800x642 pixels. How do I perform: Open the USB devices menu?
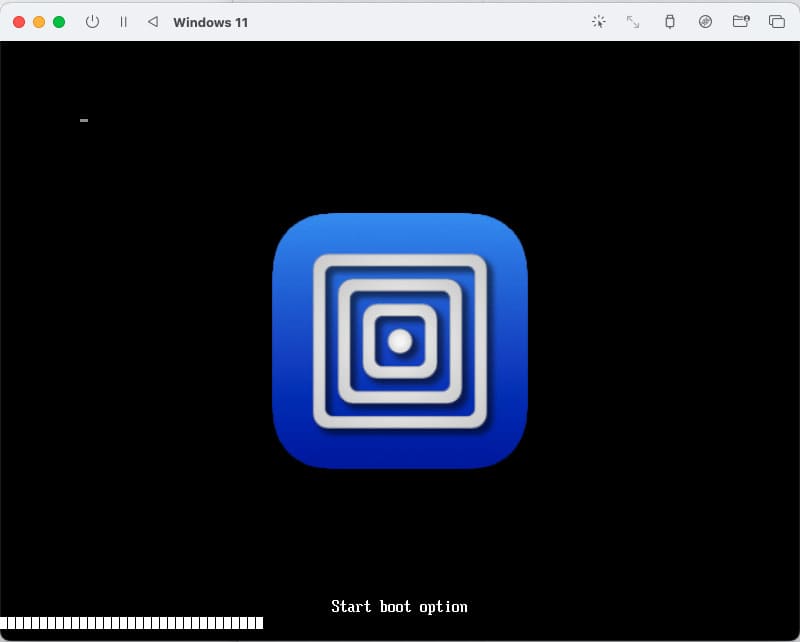[669, 21]
